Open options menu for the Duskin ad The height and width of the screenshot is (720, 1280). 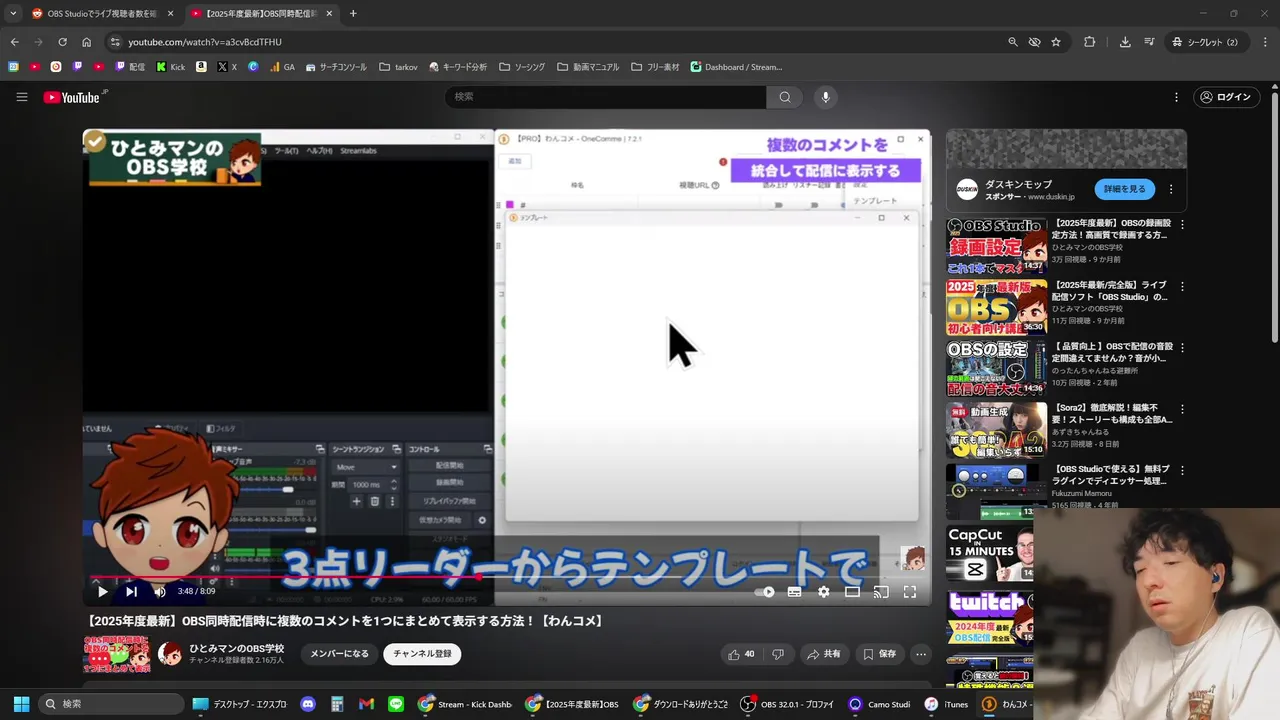tap(1171, 189)
